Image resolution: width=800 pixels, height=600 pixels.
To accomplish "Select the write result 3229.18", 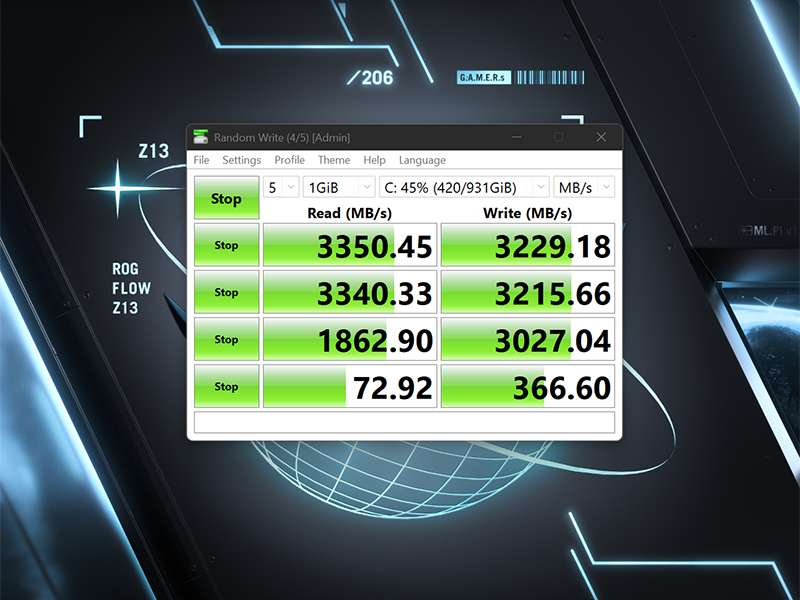I will pos(528,245).
